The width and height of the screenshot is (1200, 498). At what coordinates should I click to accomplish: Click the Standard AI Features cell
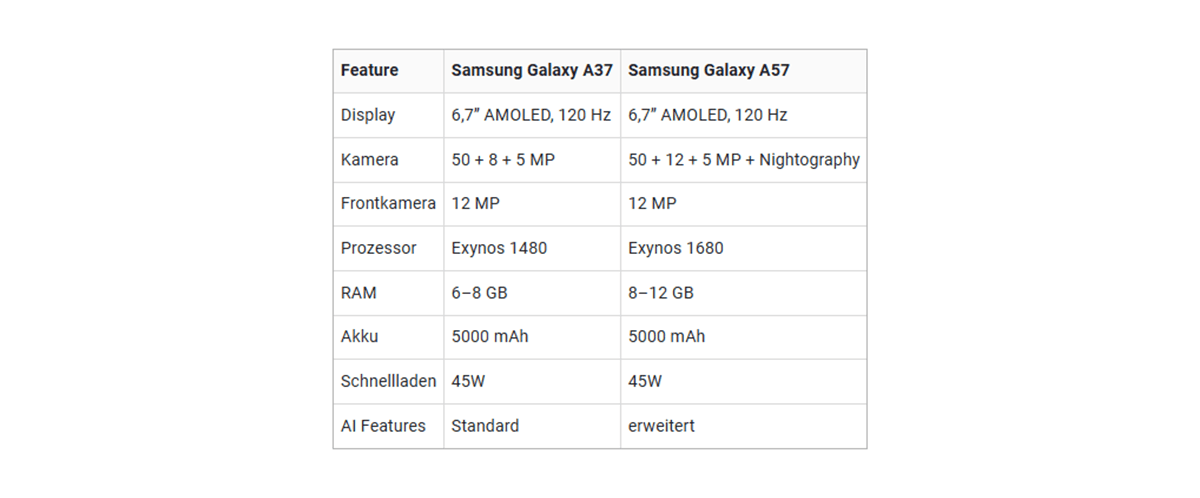coord(485,426)
